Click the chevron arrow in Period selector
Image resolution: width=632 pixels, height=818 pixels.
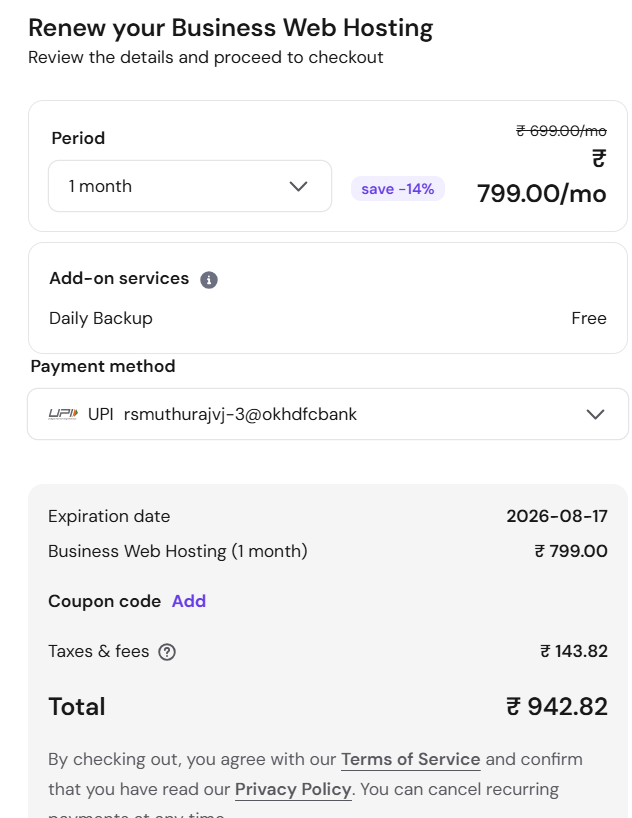[x=299, y=186]
